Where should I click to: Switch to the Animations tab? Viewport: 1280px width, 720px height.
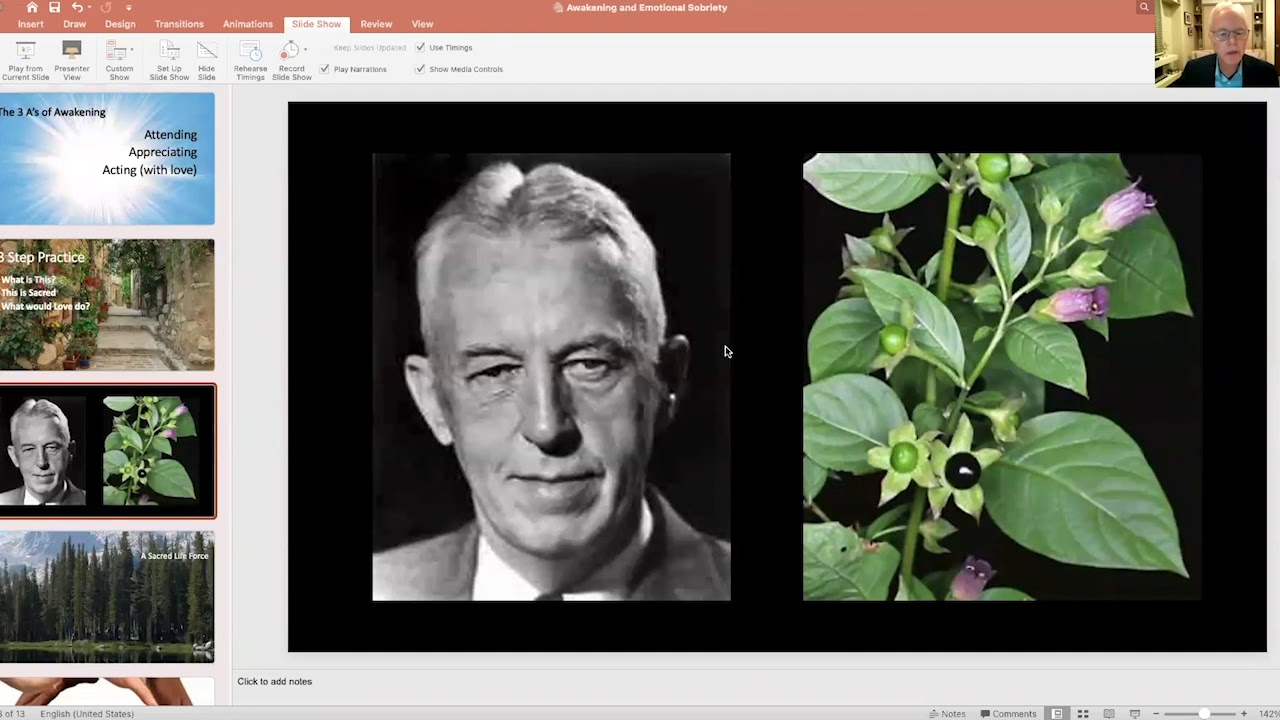tap(248, 24)
